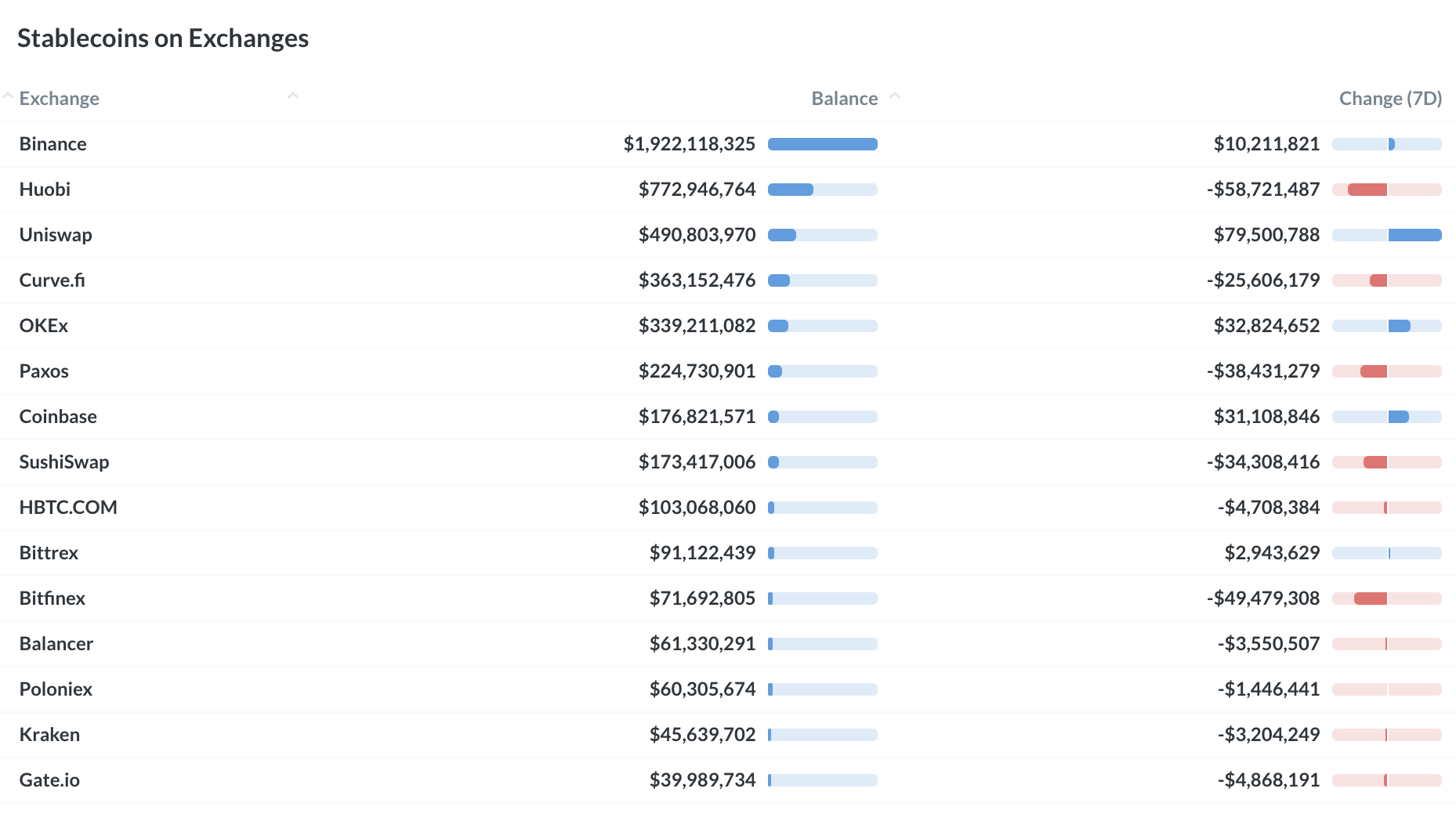Click the sort chevron left of Exchange header

tap(8, 96)
